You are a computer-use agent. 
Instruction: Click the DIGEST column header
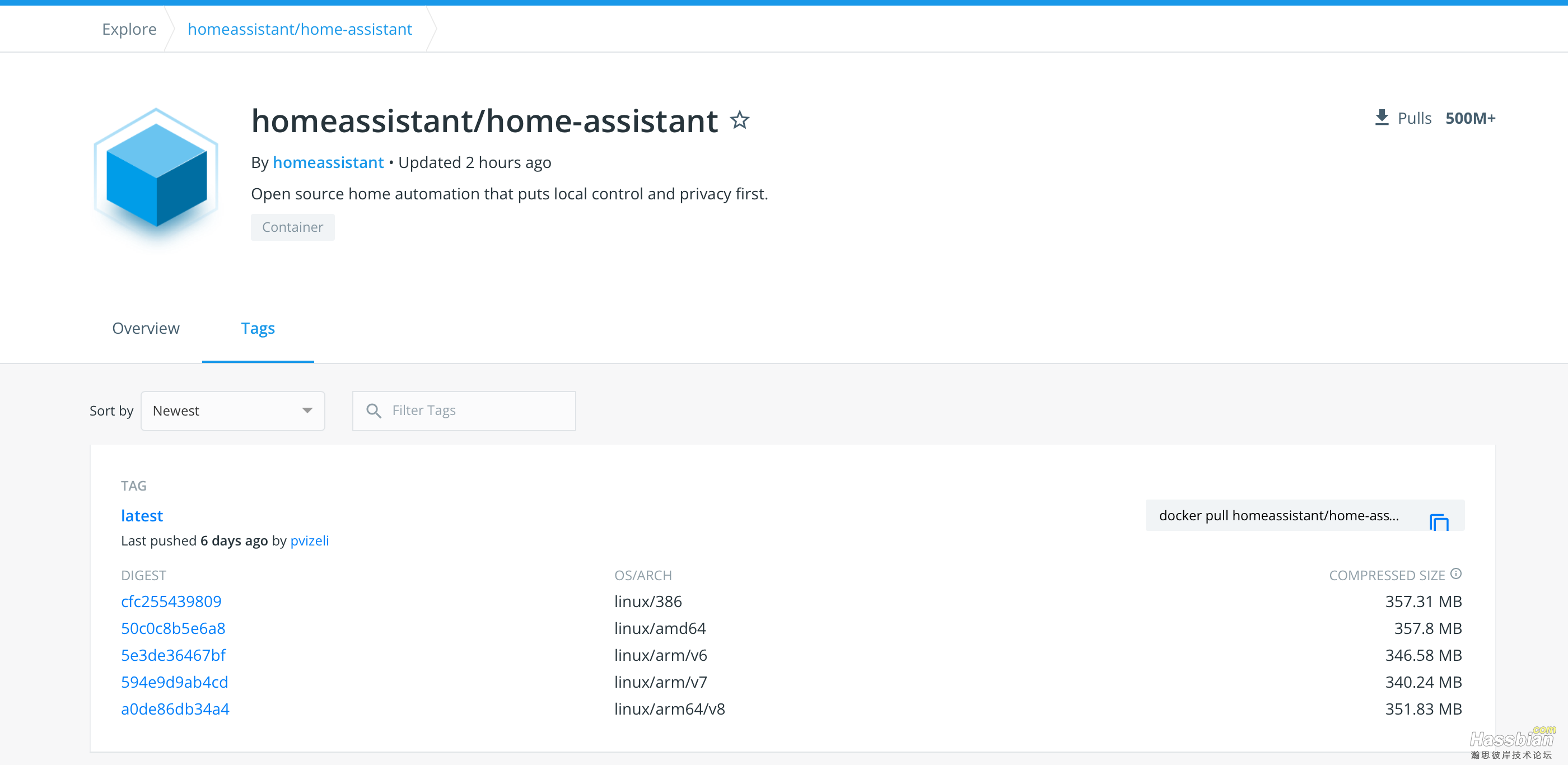(x=144, y=575)
